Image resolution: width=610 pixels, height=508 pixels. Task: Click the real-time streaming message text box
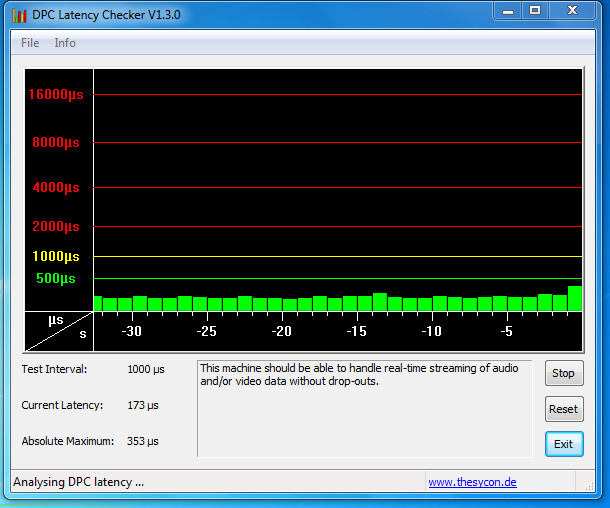point(365,408)
